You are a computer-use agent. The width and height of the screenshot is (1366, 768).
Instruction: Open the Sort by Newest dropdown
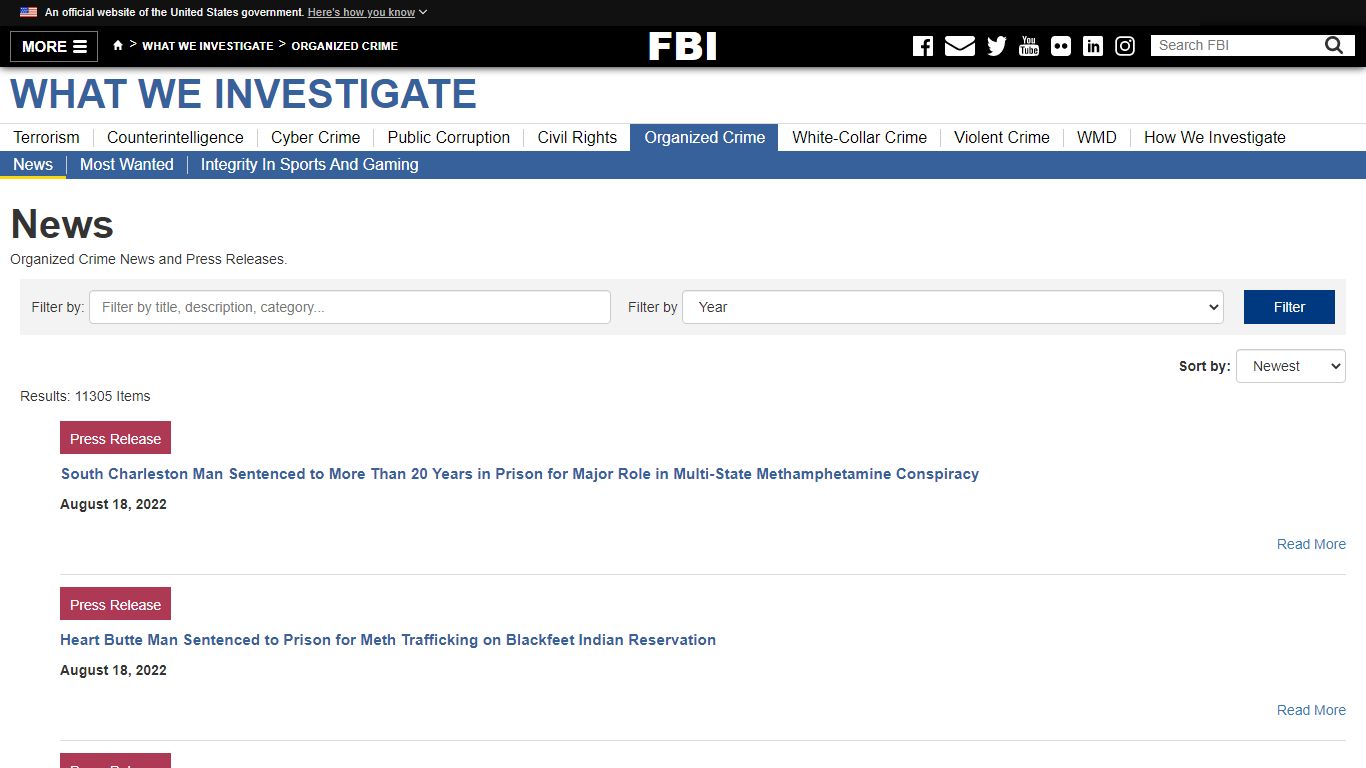(x=1291, y=366)
